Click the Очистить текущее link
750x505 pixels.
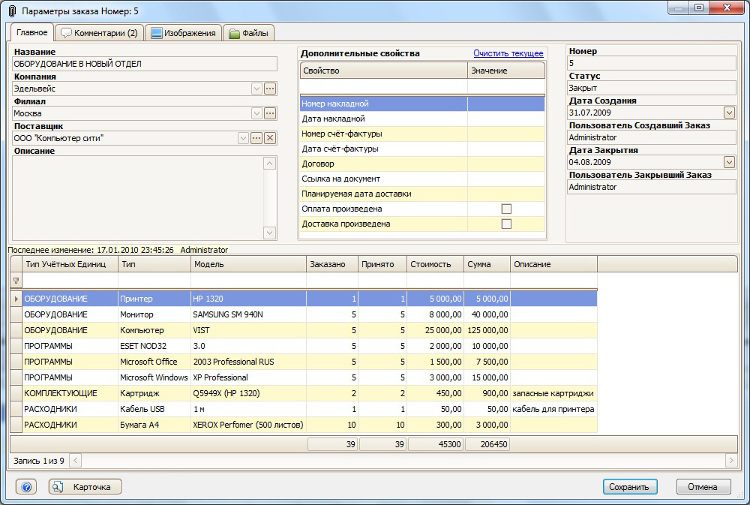[x=508, y=53]
